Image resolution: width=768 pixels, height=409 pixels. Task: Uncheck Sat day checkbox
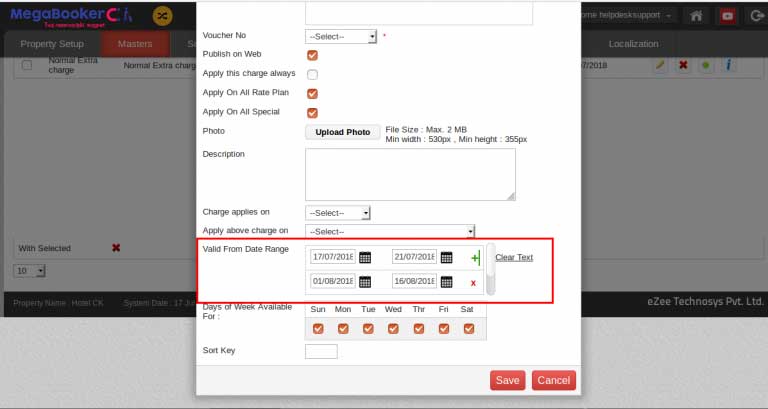click(x=469, y=329)
